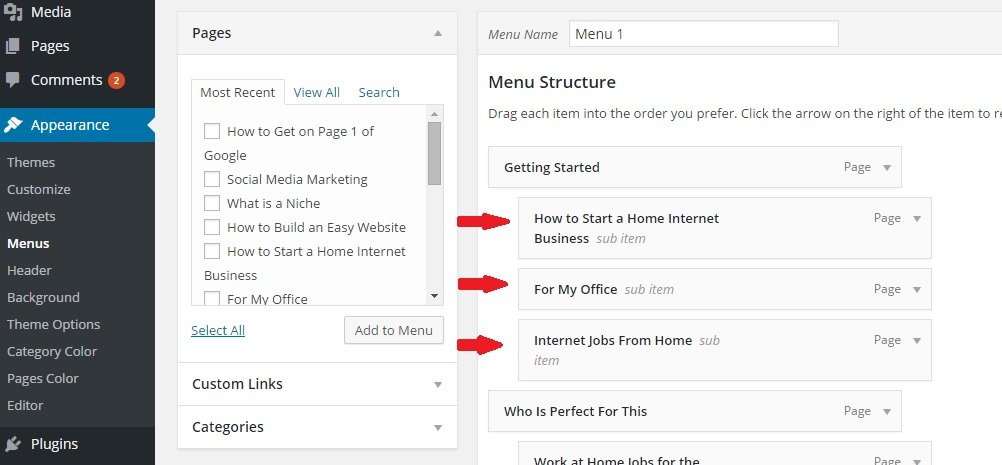Click the Select All link
Screen dimensions: 1002x465
pos(218,330)
